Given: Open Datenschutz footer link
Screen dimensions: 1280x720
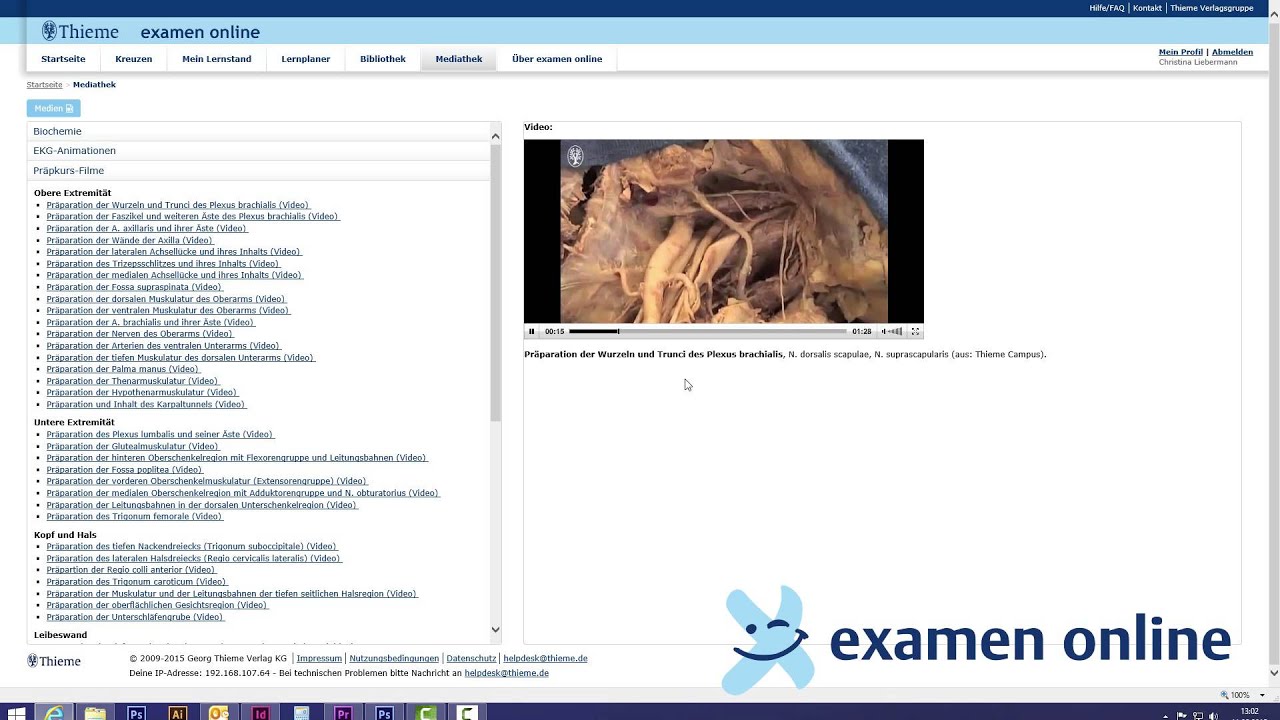Looking at the screenshot, I should point(471,659).
